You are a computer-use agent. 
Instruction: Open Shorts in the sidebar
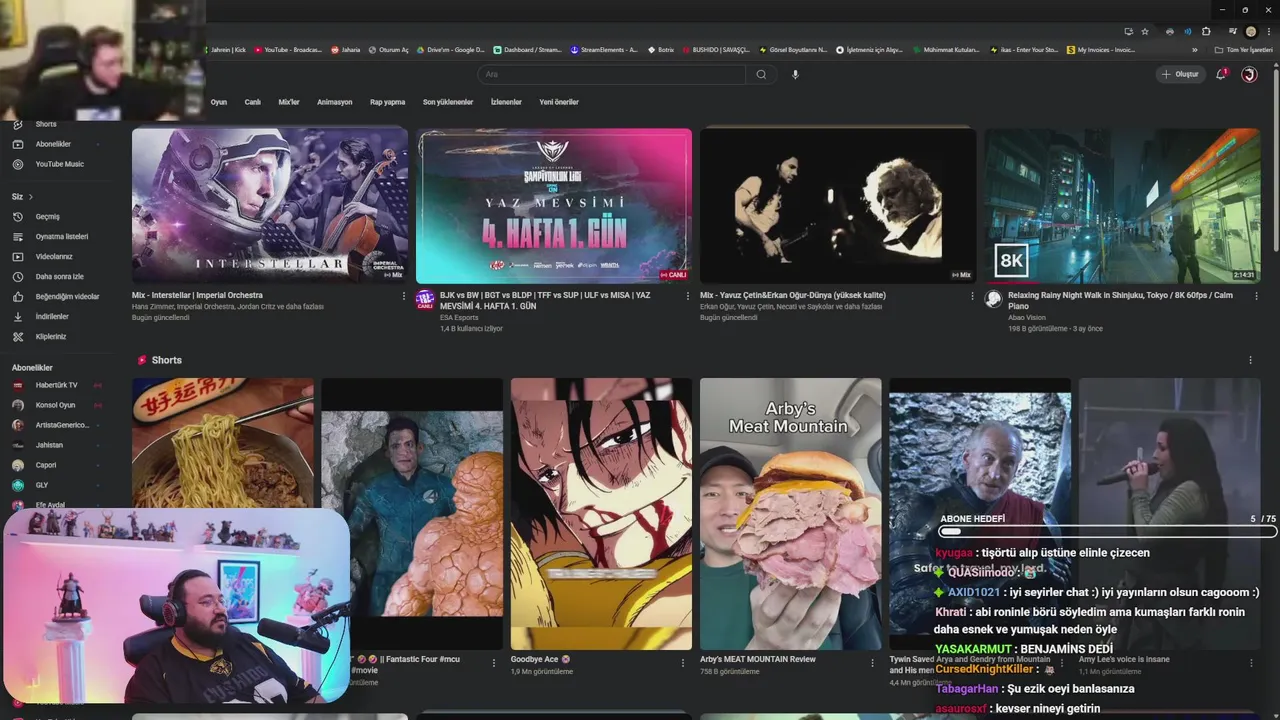(x=45, y=124)
